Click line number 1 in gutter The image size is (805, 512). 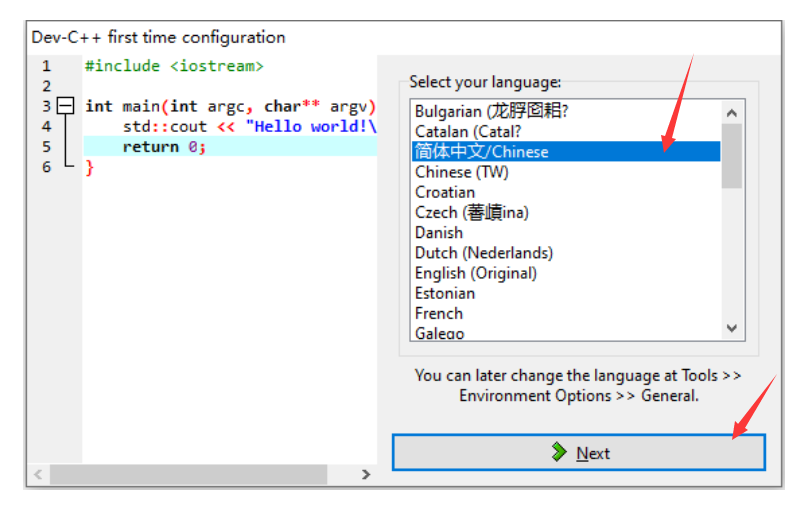coord(46,66)
